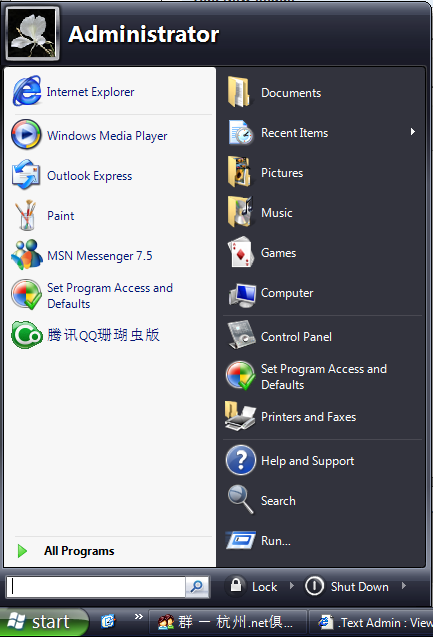
Task: Click the 'Outlook Express' text
Action: coord(89,176)
